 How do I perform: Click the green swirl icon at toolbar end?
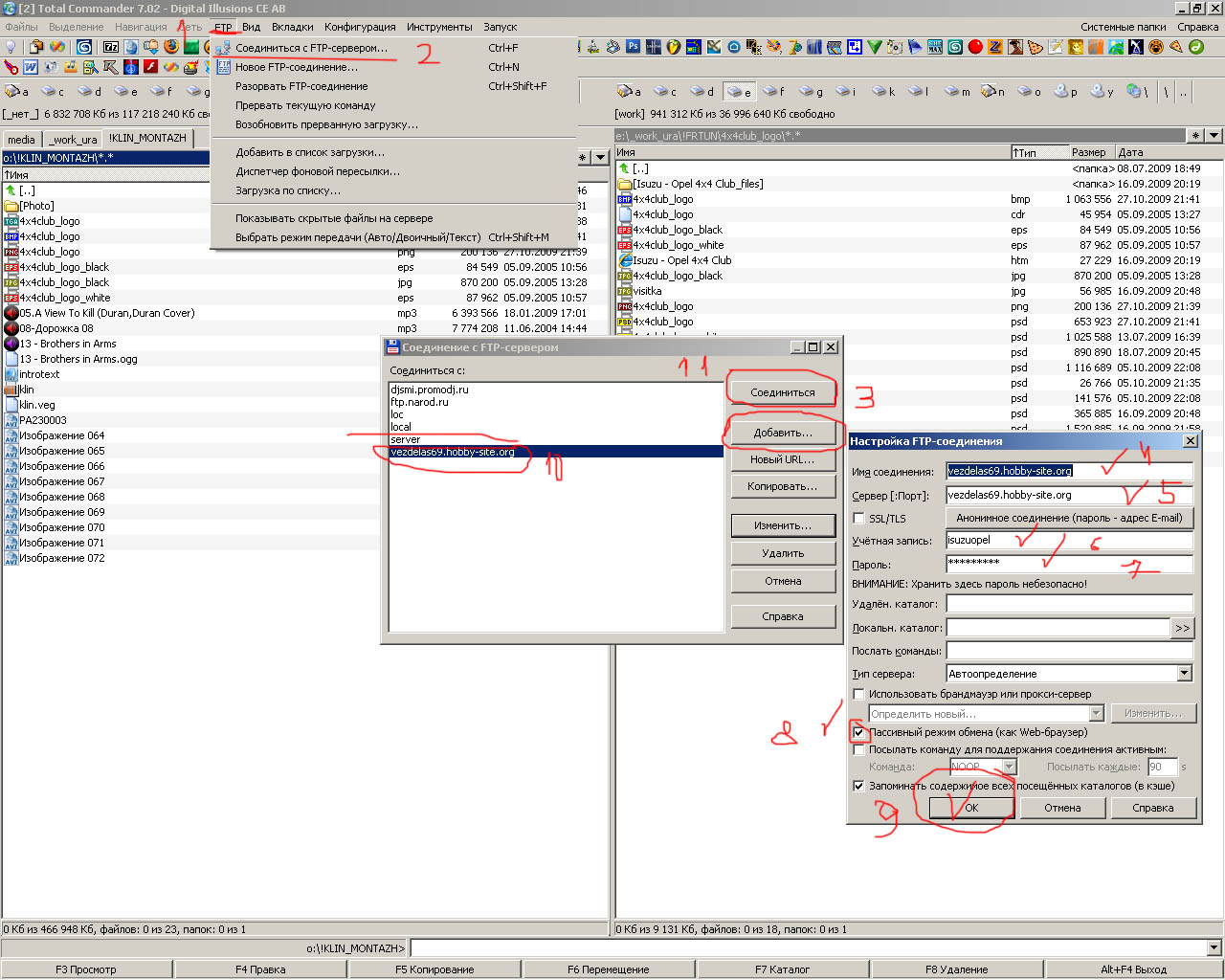click(x=1196, y=46)
